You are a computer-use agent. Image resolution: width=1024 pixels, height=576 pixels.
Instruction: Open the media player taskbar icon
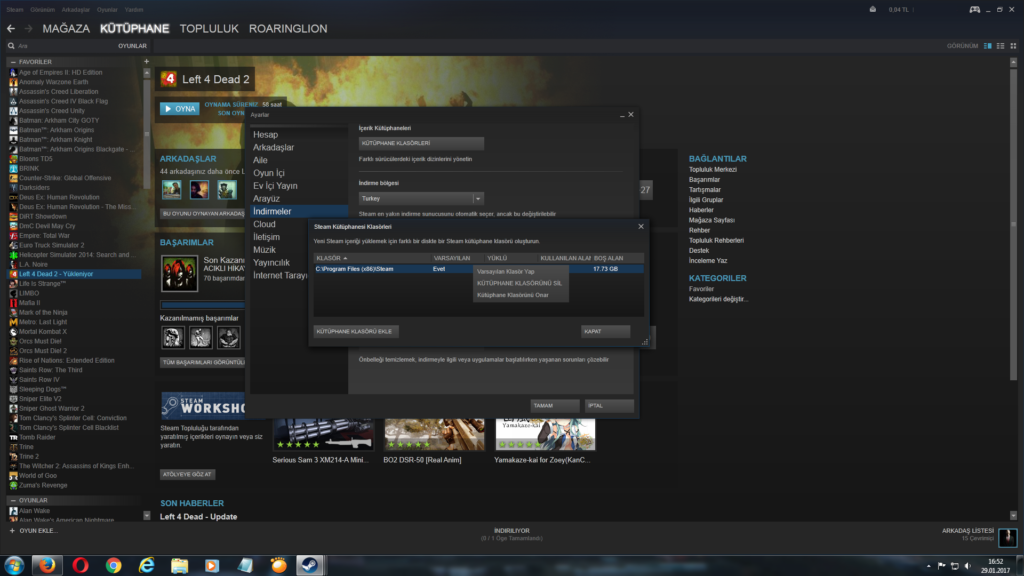click(212, 565)
